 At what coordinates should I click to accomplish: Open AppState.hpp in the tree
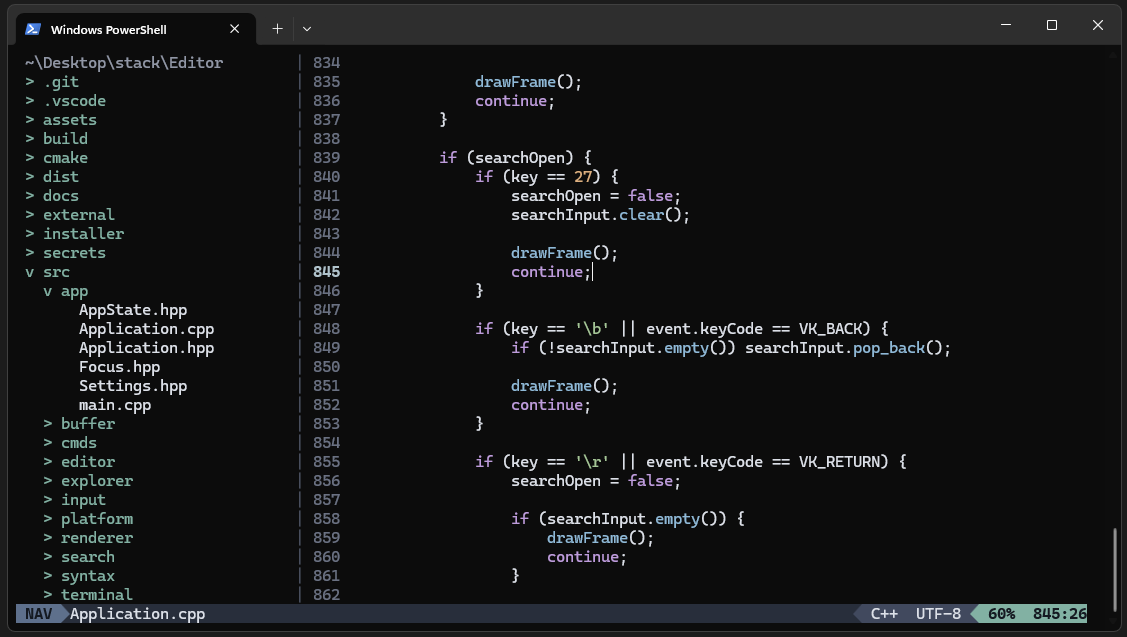tap(133, 310)
